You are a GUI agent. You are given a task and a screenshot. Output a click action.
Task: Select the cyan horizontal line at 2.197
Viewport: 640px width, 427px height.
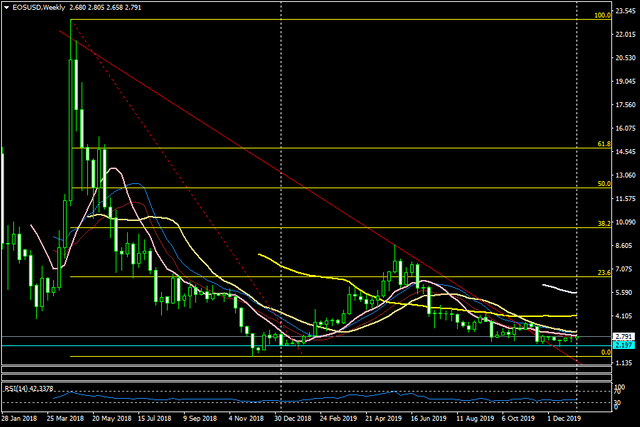point(306,346)
